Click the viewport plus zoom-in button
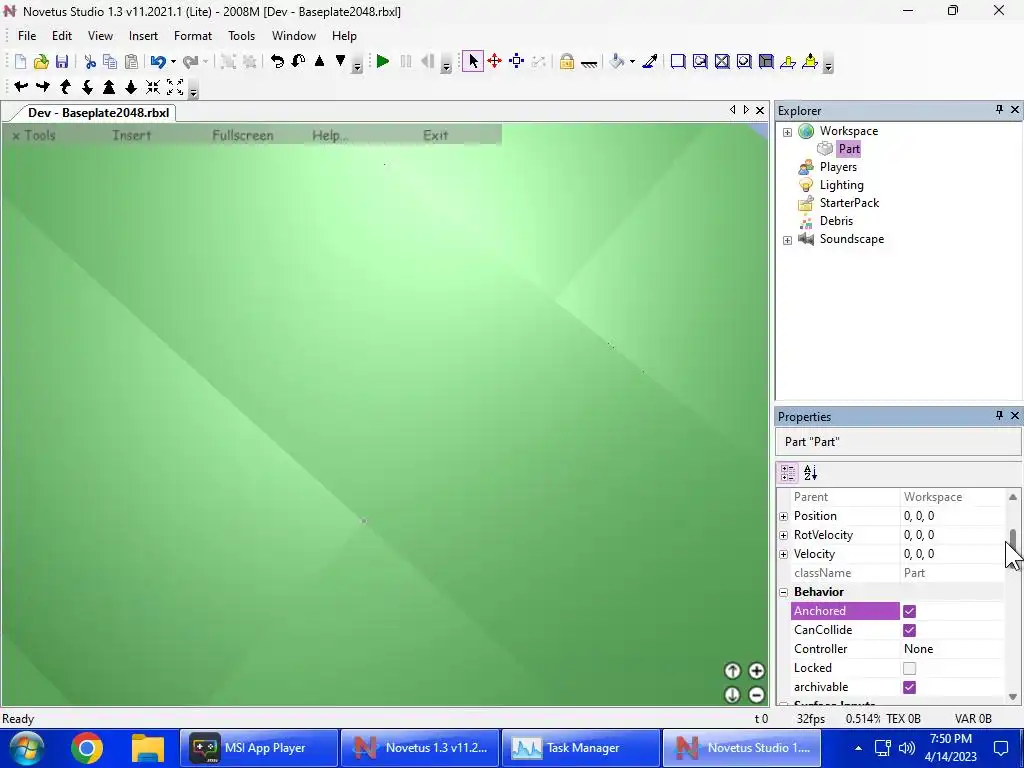1024x768 pixels. point(756,671)
